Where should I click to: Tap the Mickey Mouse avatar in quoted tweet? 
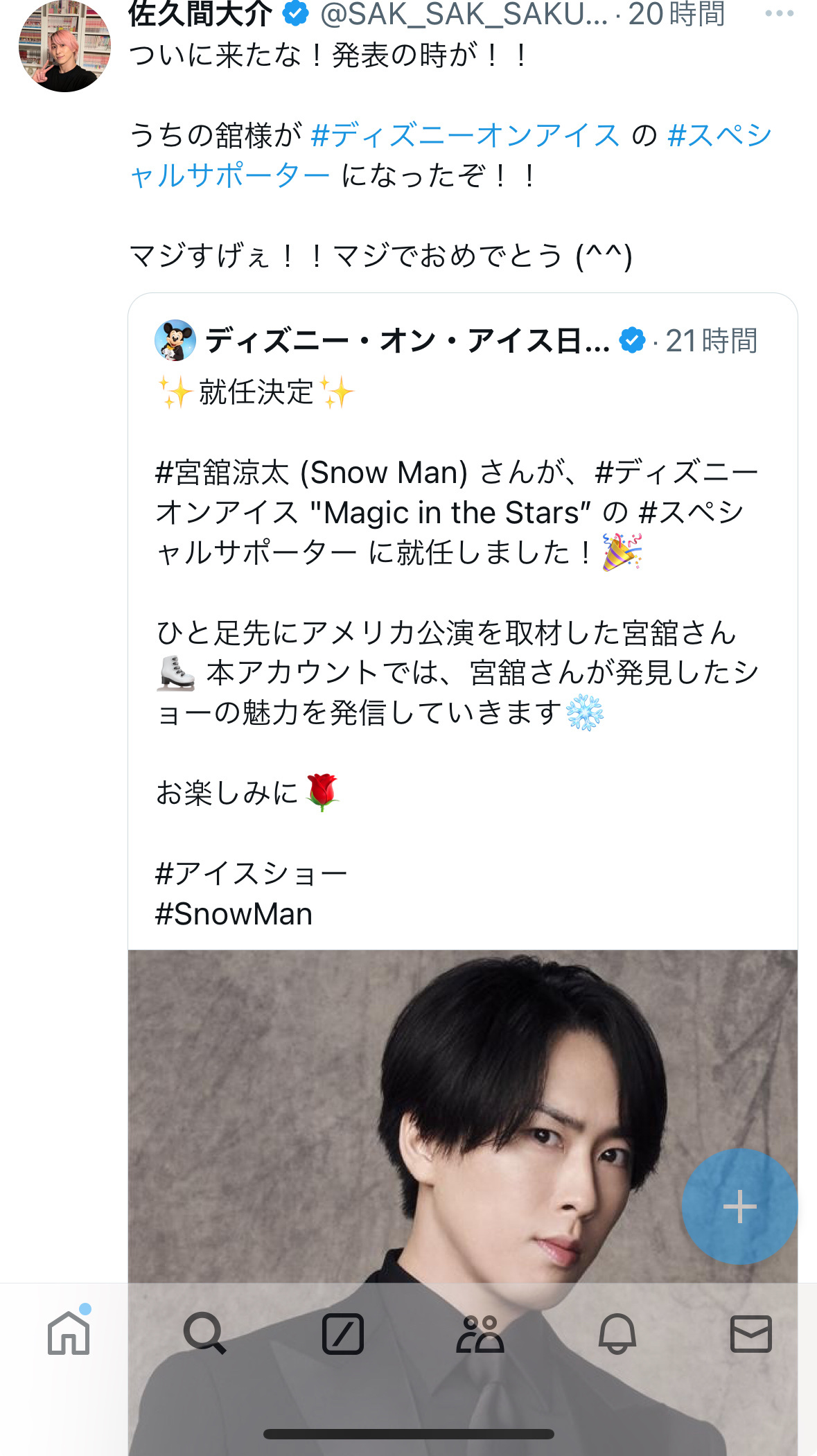point(175,340)
